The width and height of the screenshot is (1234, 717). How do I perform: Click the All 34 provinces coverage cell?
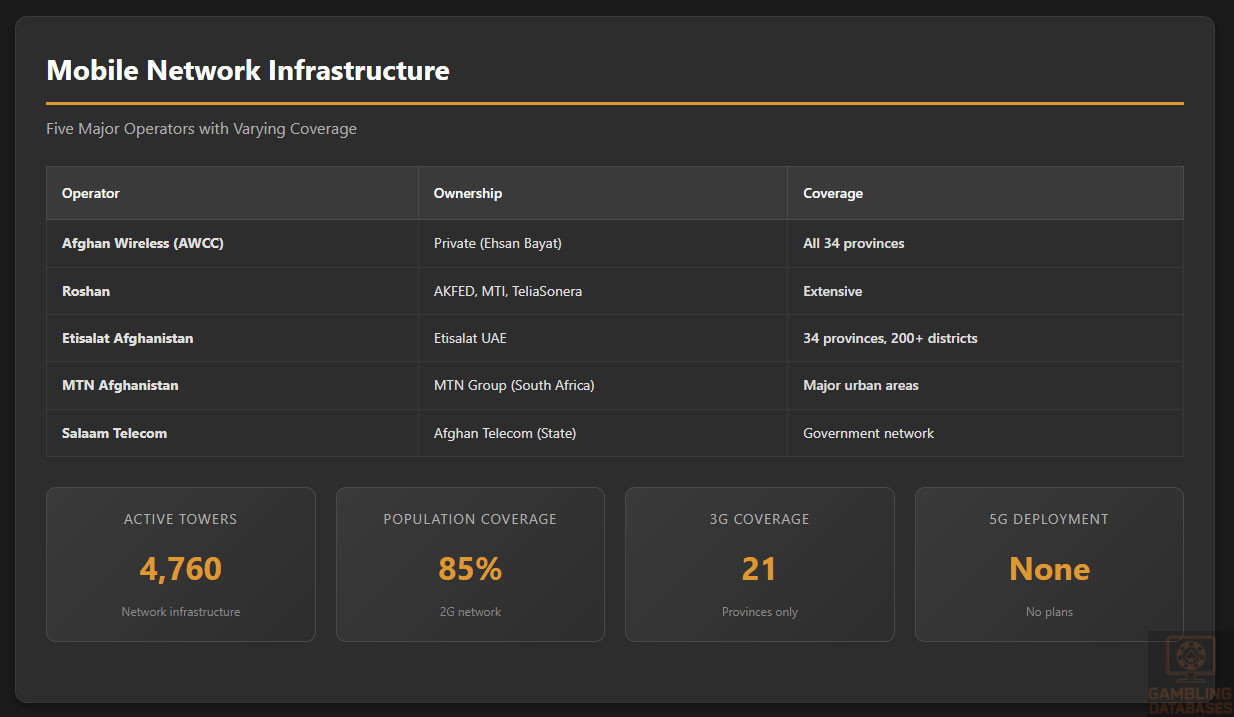coord(854,243)
